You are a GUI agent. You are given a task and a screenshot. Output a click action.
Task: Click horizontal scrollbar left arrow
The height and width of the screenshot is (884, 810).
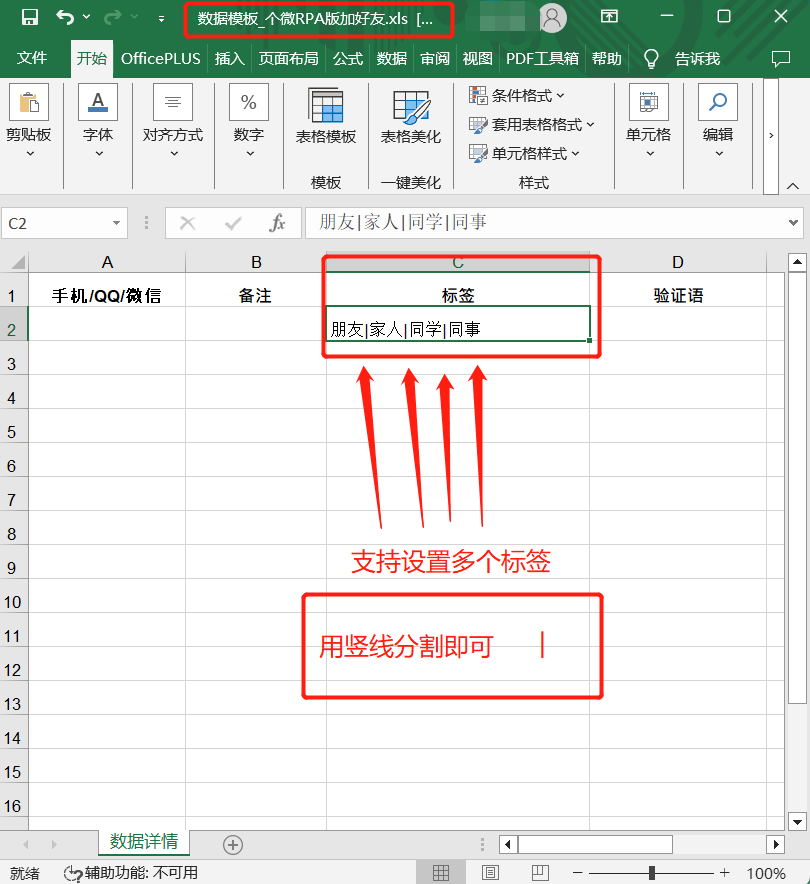point(508,844)
